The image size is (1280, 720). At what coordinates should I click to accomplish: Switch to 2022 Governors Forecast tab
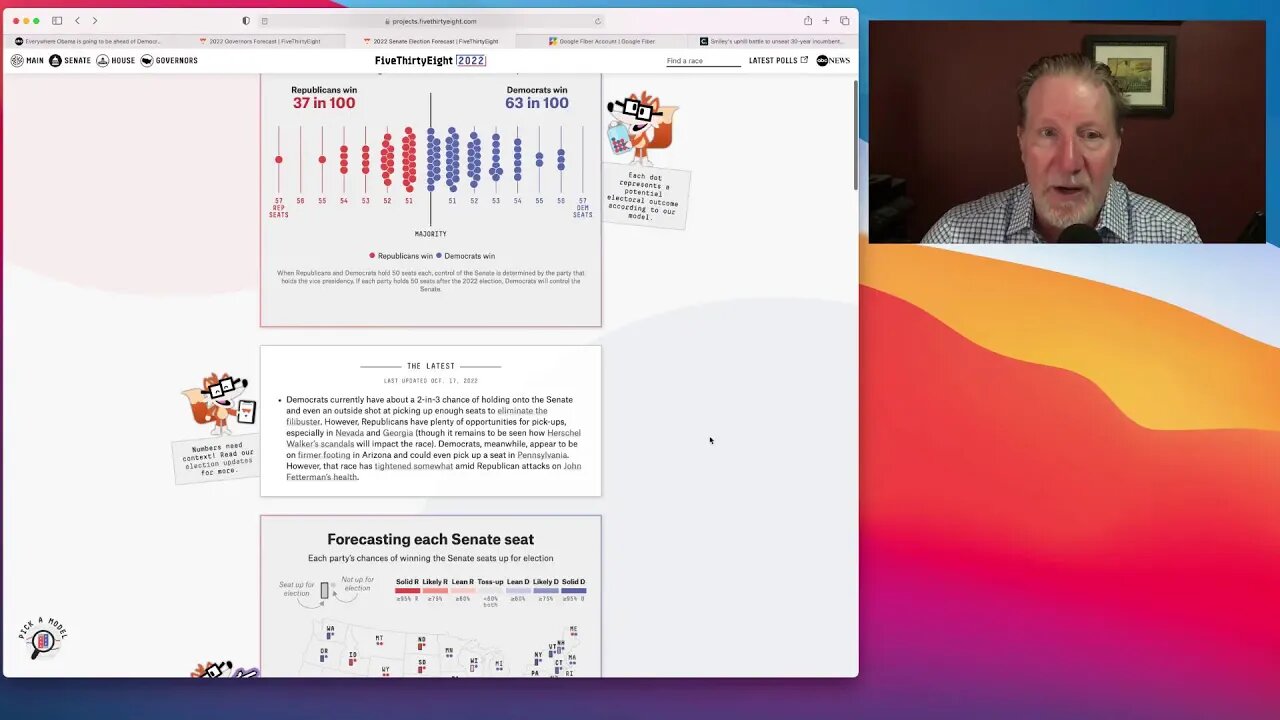[260, 41]
